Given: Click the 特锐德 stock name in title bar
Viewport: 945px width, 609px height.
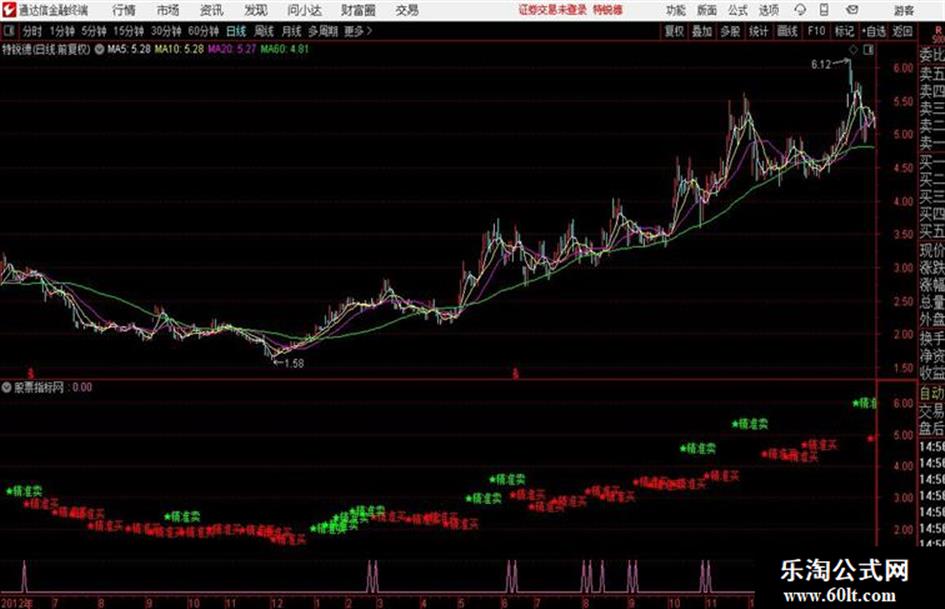Looking at the screenshot, I should (x=608, y=10).
